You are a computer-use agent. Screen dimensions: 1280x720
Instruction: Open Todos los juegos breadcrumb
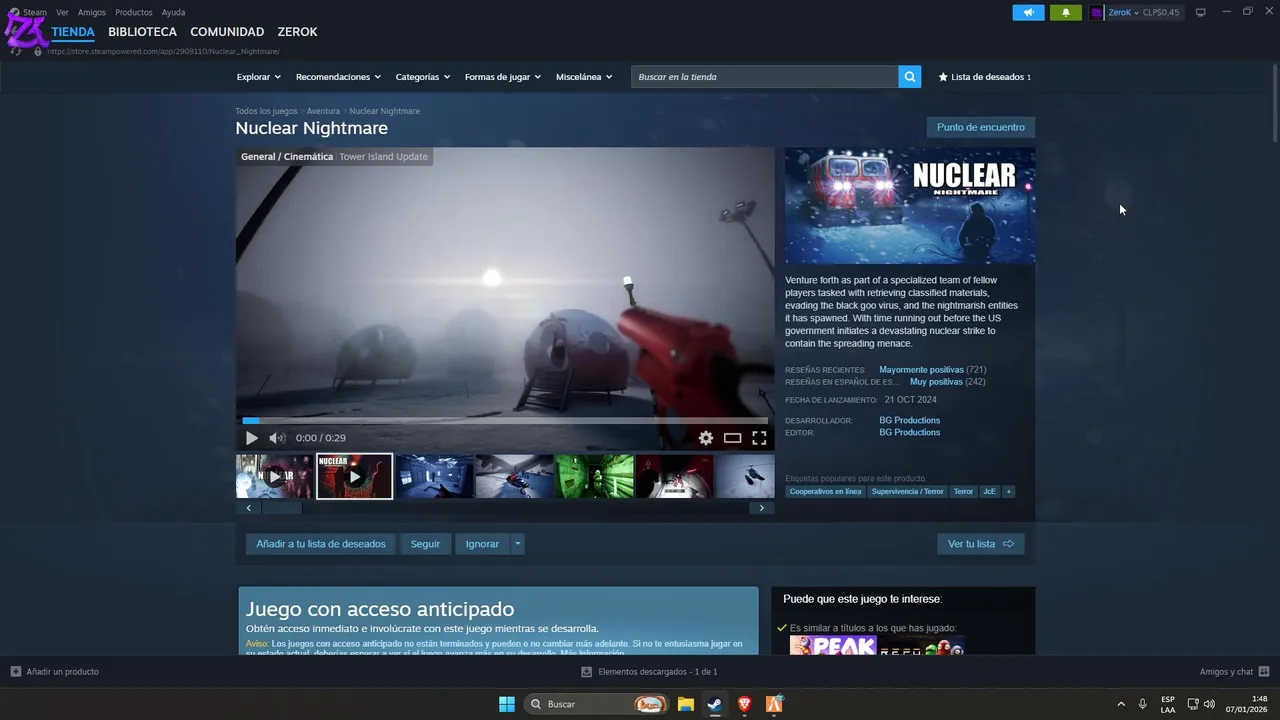coord(266,111)
